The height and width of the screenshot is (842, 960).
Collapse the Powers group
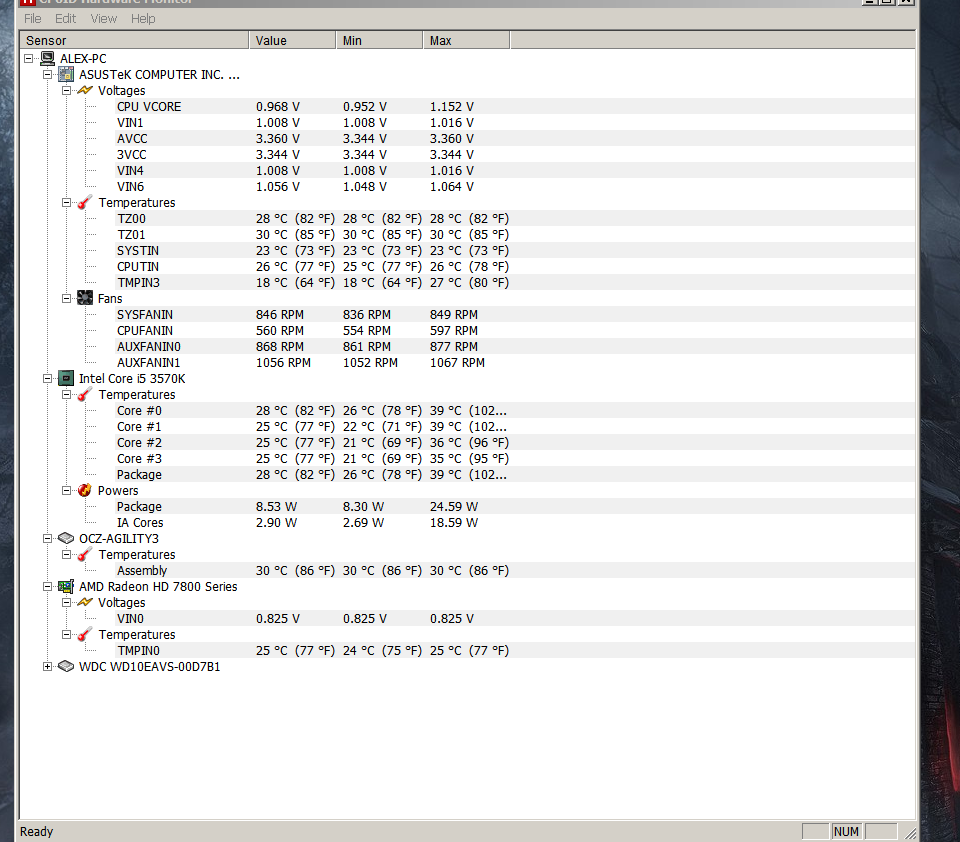(67, 491)
